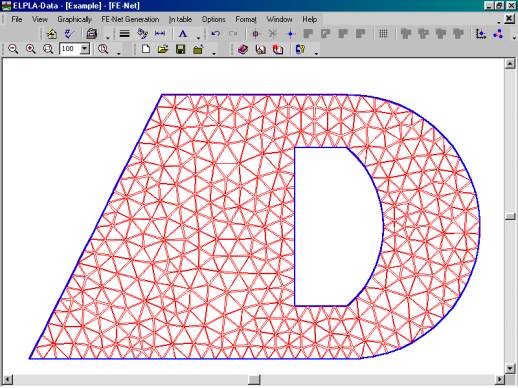Click the grayed-out redo icon

(x=233, y=34)
